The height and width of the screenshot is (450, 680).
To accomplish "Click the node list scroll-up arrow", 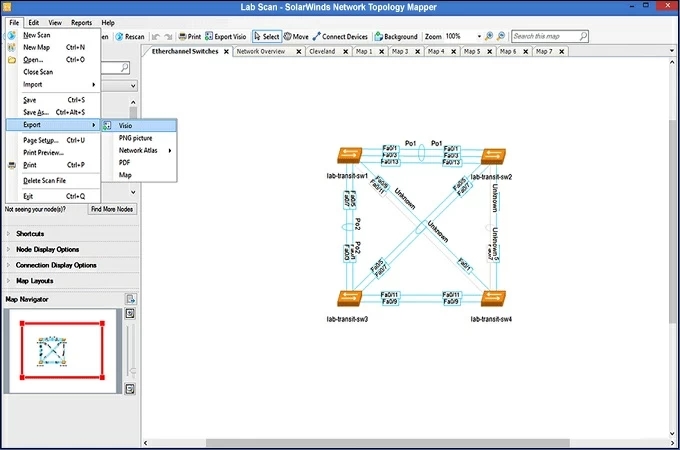I will click(x=133, y=102).
